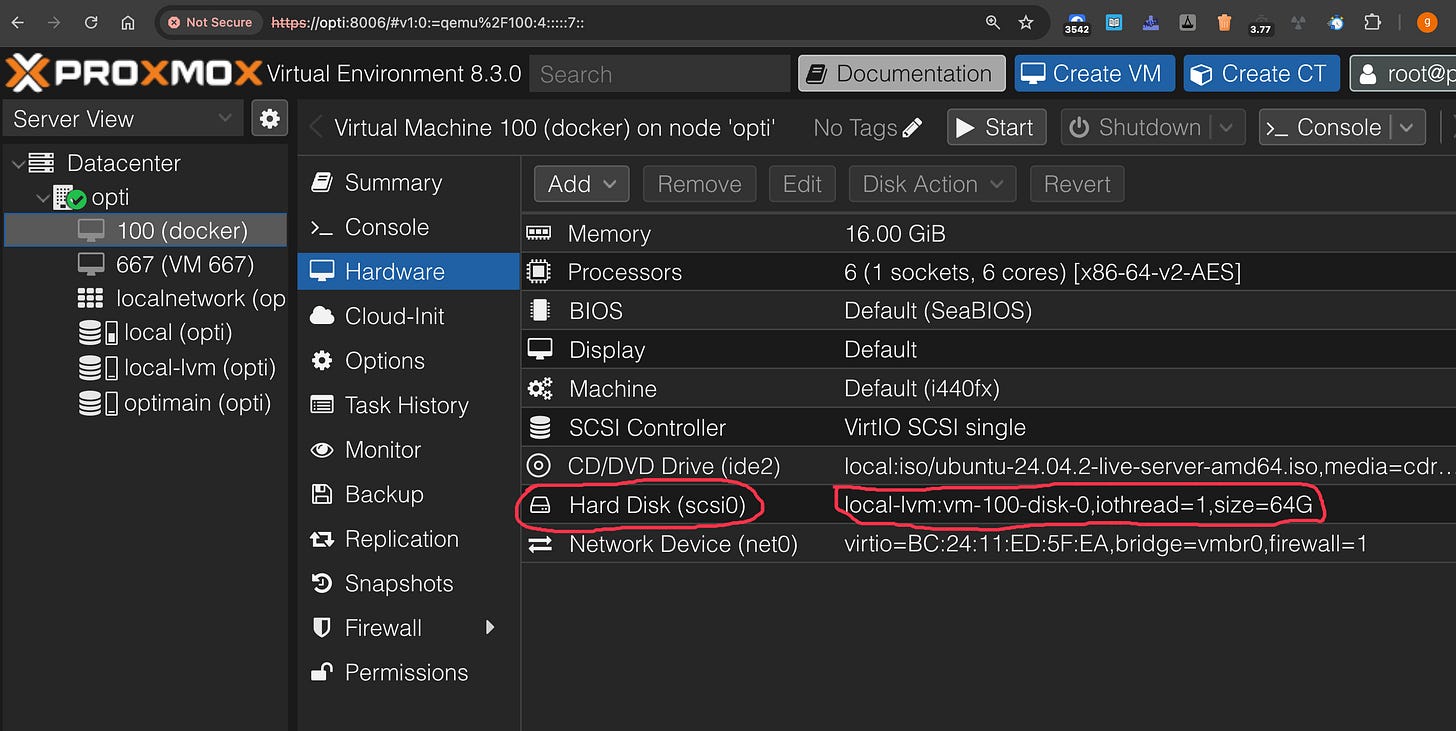Open the Snapshots tab
Viewport: 1456px width, 731px height.
pos(409,583)
